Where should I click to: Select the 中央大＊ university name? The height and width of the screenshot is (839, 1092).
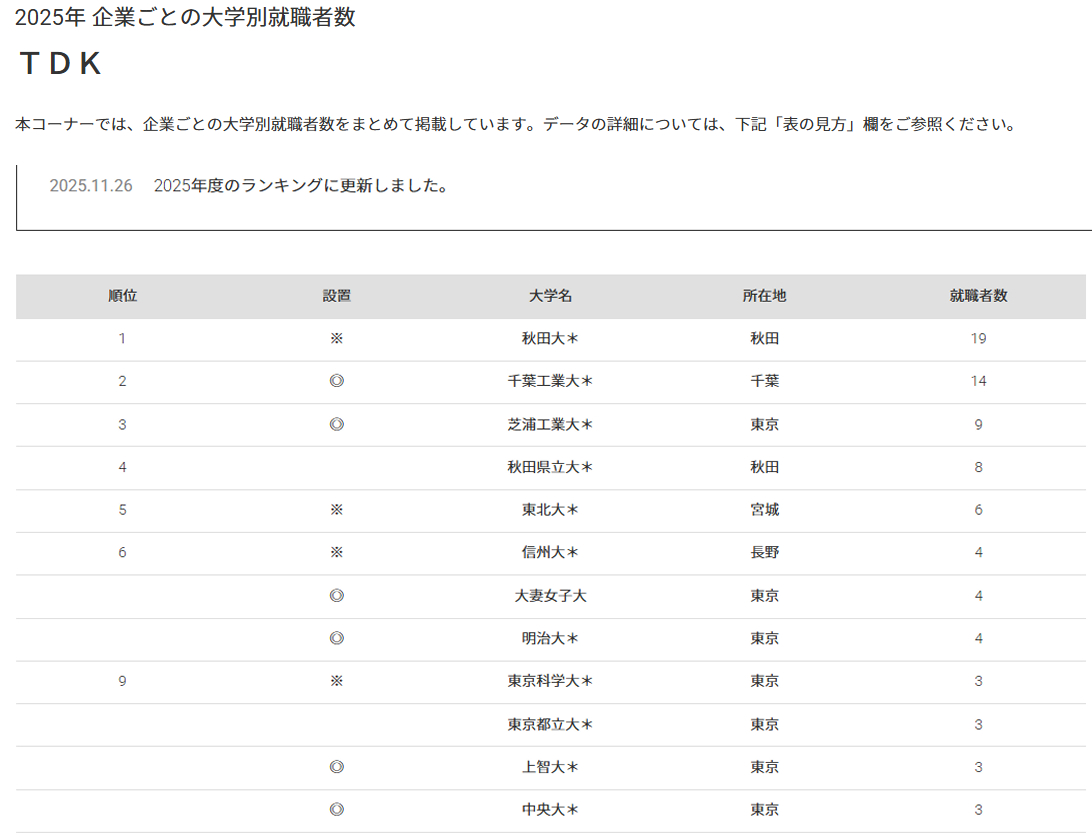[550, 809]
